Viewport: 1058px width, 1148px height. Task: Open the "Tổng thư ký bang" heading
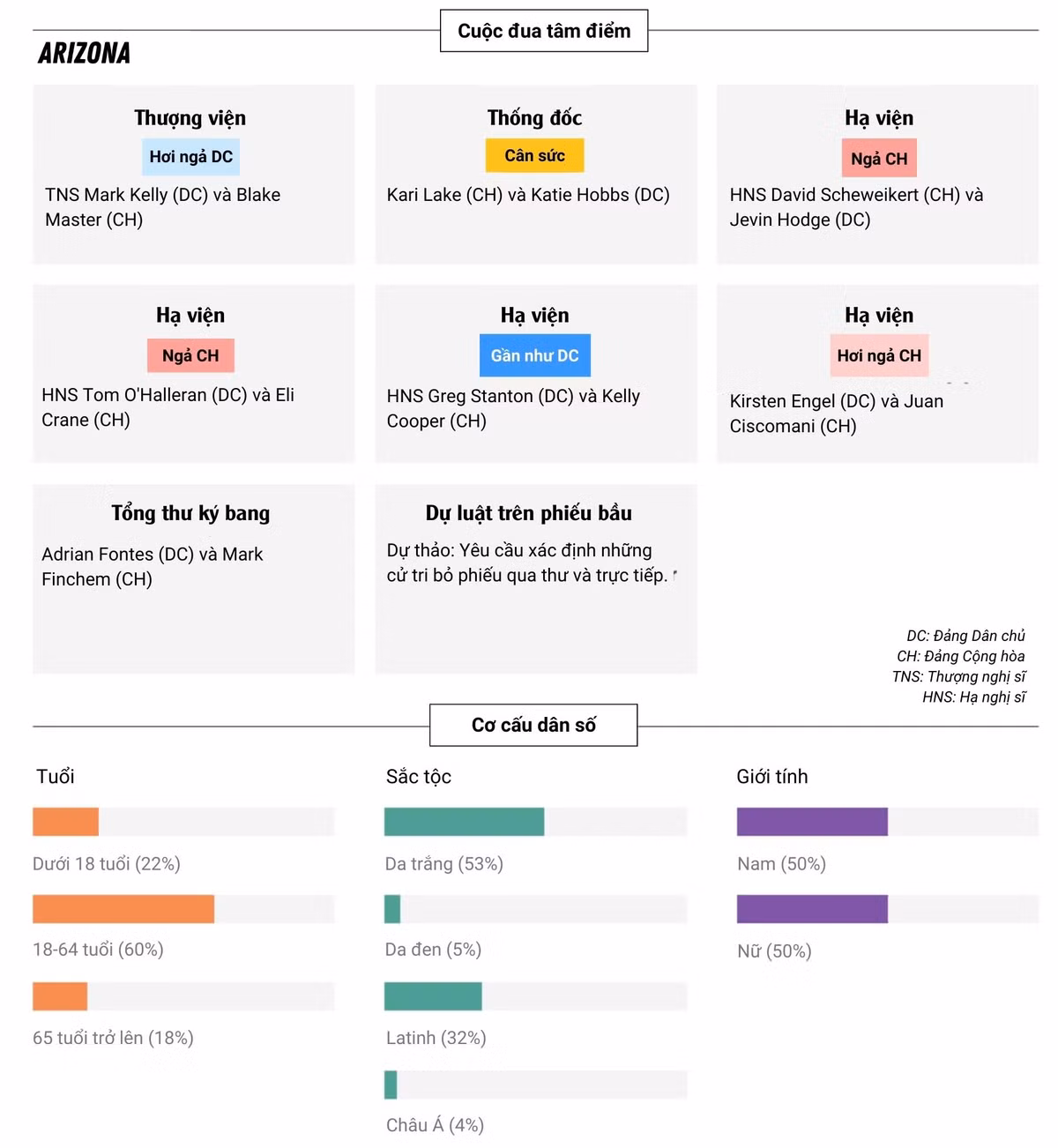pyautogui.click(x=190, y=513)
